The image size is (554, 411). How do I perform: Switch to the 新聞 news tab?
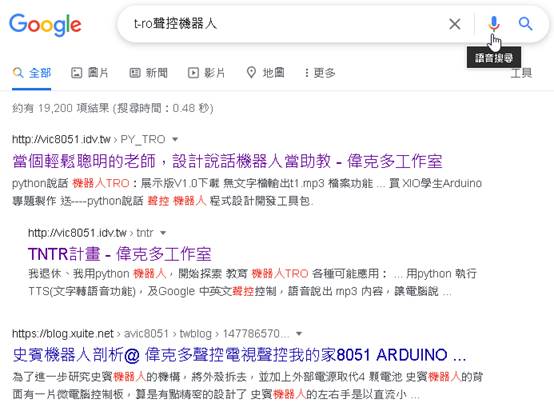148,73
